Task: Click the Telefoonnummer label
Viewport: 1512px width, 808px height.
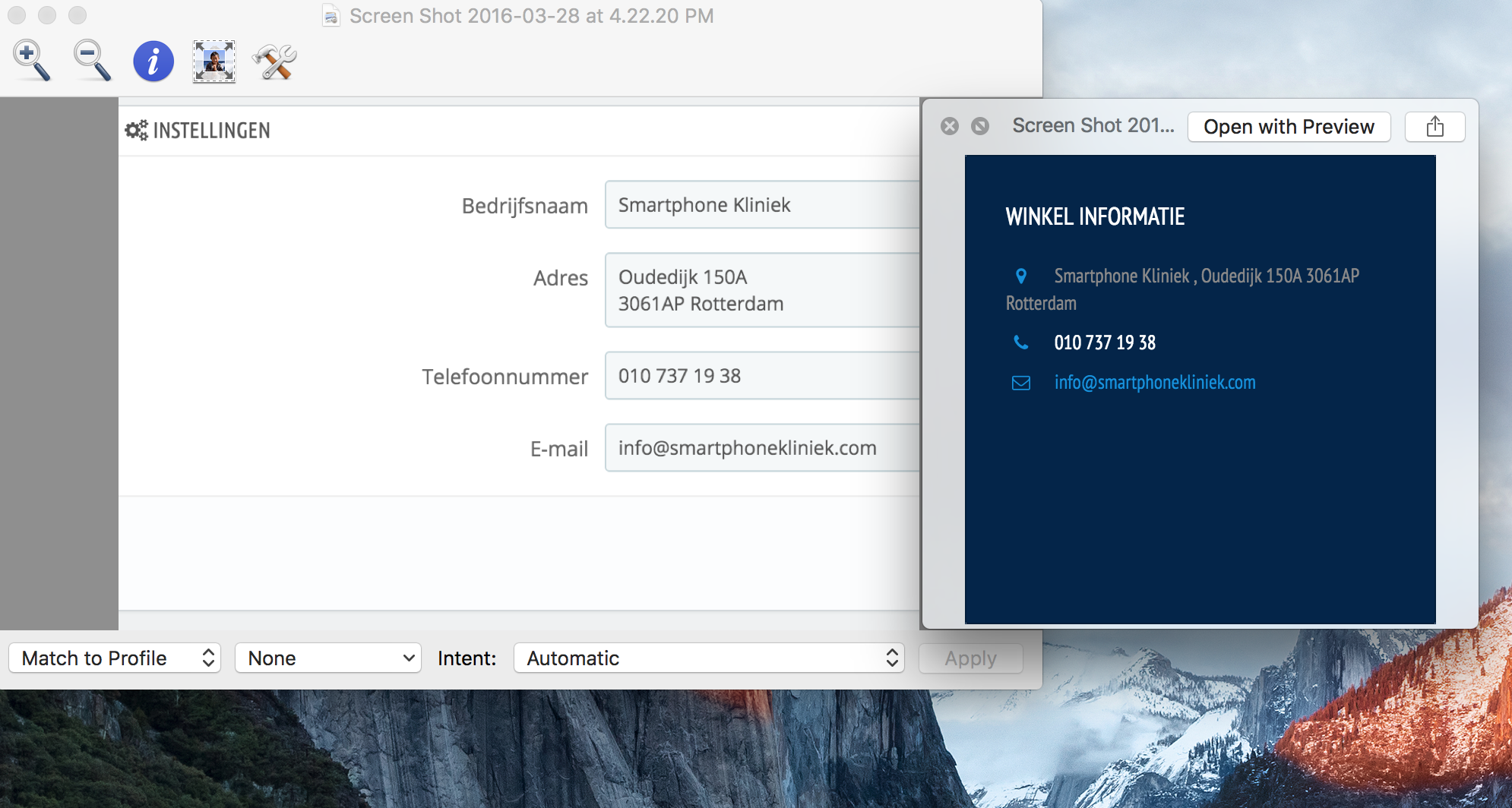Action: pos(505,377)
